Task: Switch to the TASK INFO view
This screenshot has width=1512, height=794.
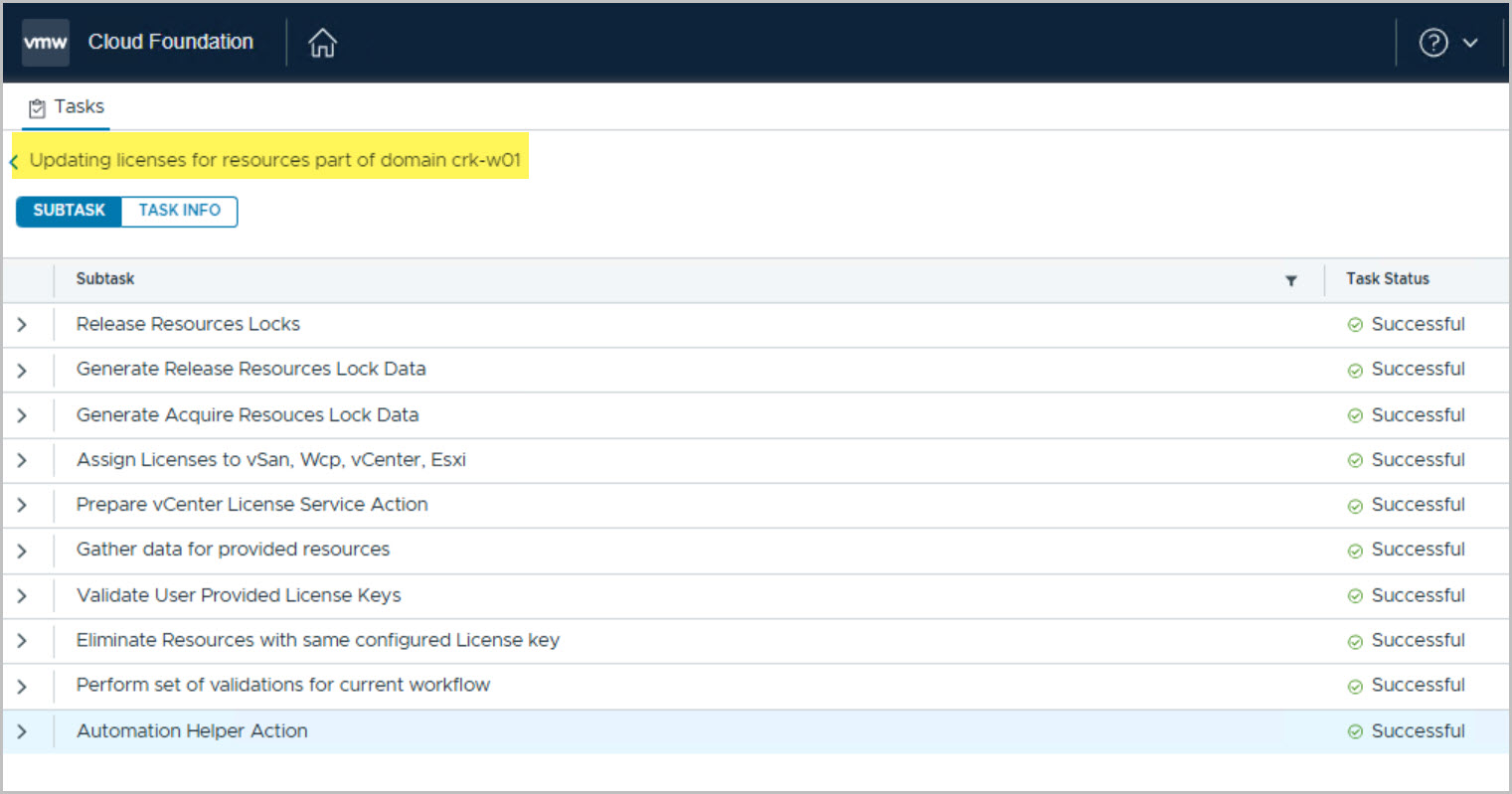Action: pyautogui.click(x=179, y=211)
